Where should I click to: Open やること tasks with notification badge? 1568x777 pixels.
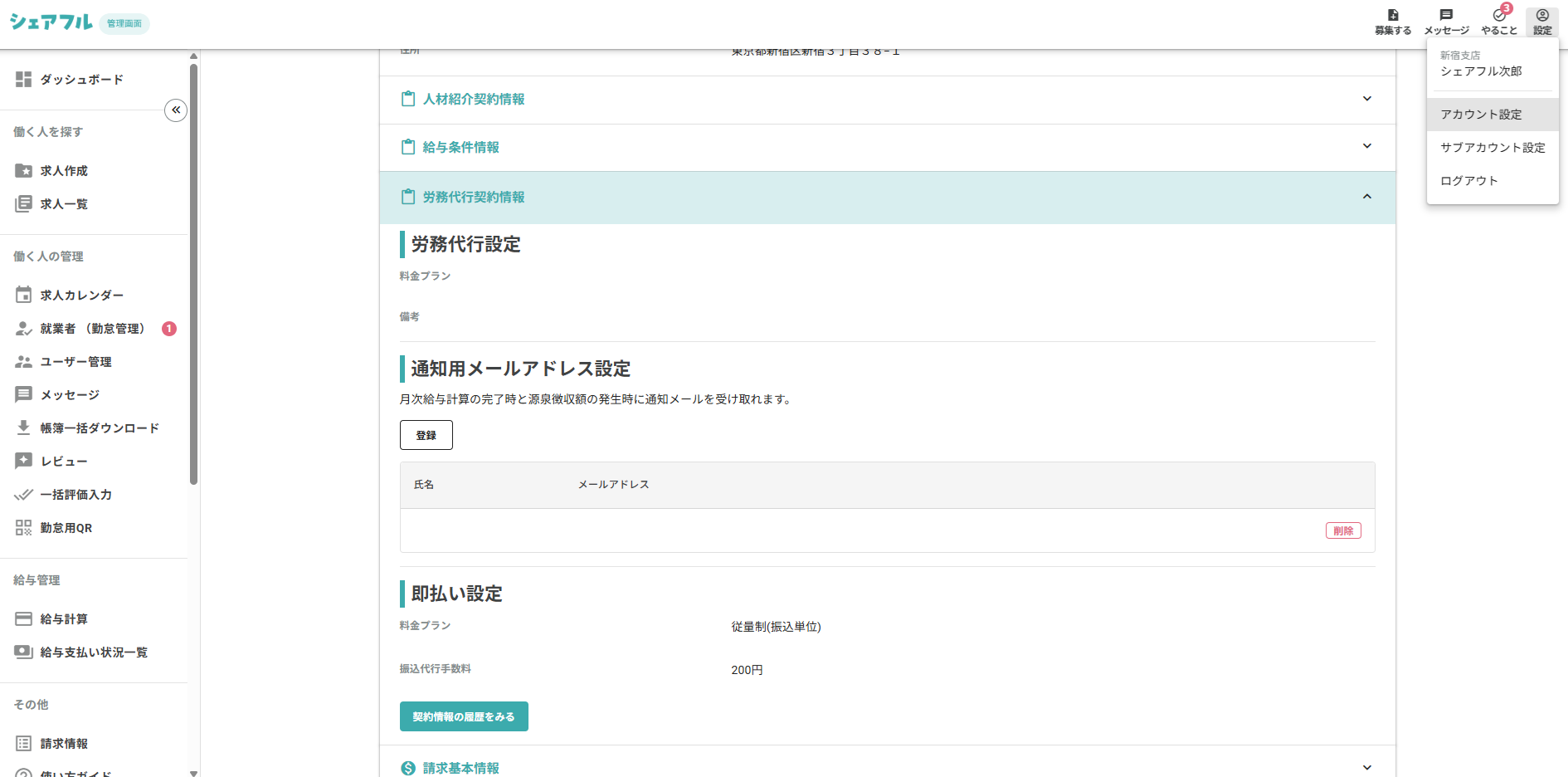click(1499, 22)
